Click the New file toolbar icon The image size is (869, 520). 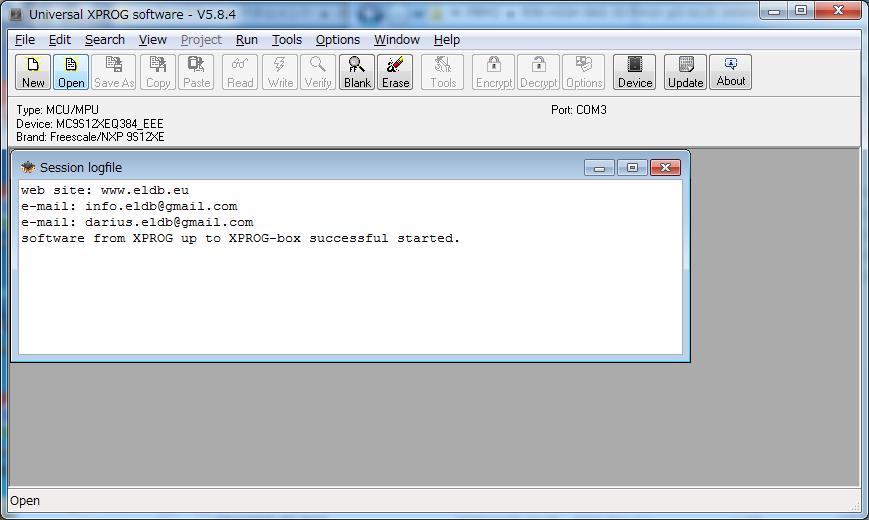coord(33,72)
